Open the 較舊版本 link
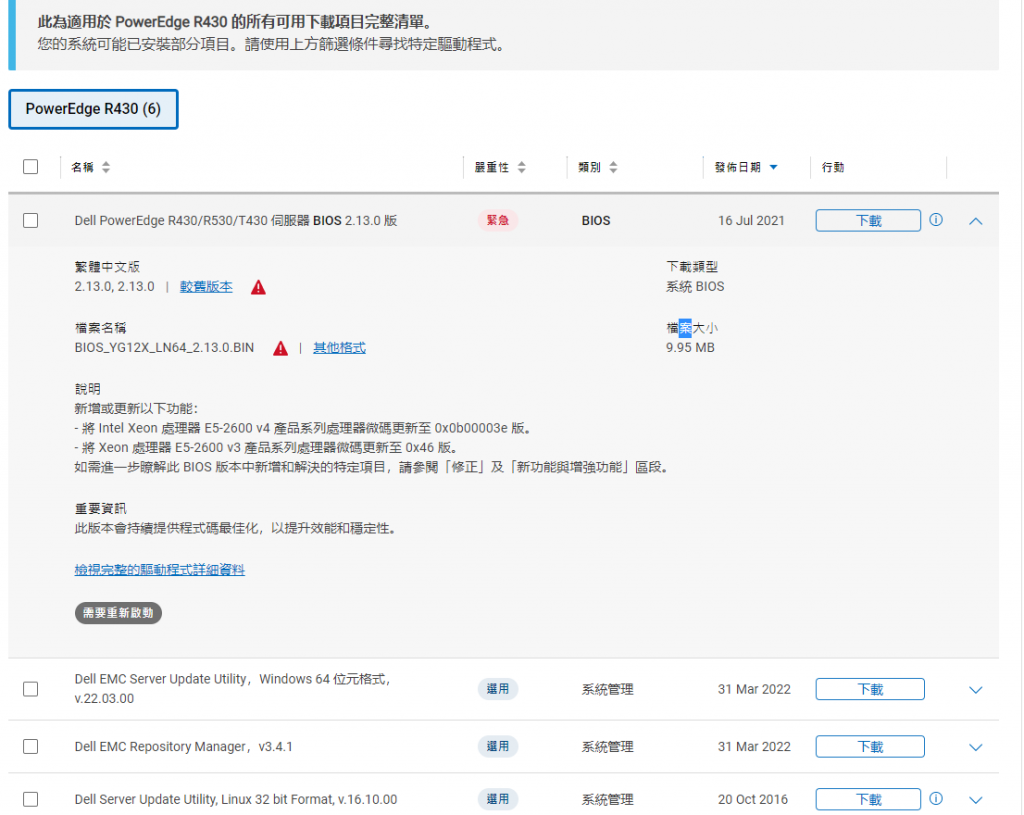The width and height of the screenshot is (1024, 815). tap(206, 287)
